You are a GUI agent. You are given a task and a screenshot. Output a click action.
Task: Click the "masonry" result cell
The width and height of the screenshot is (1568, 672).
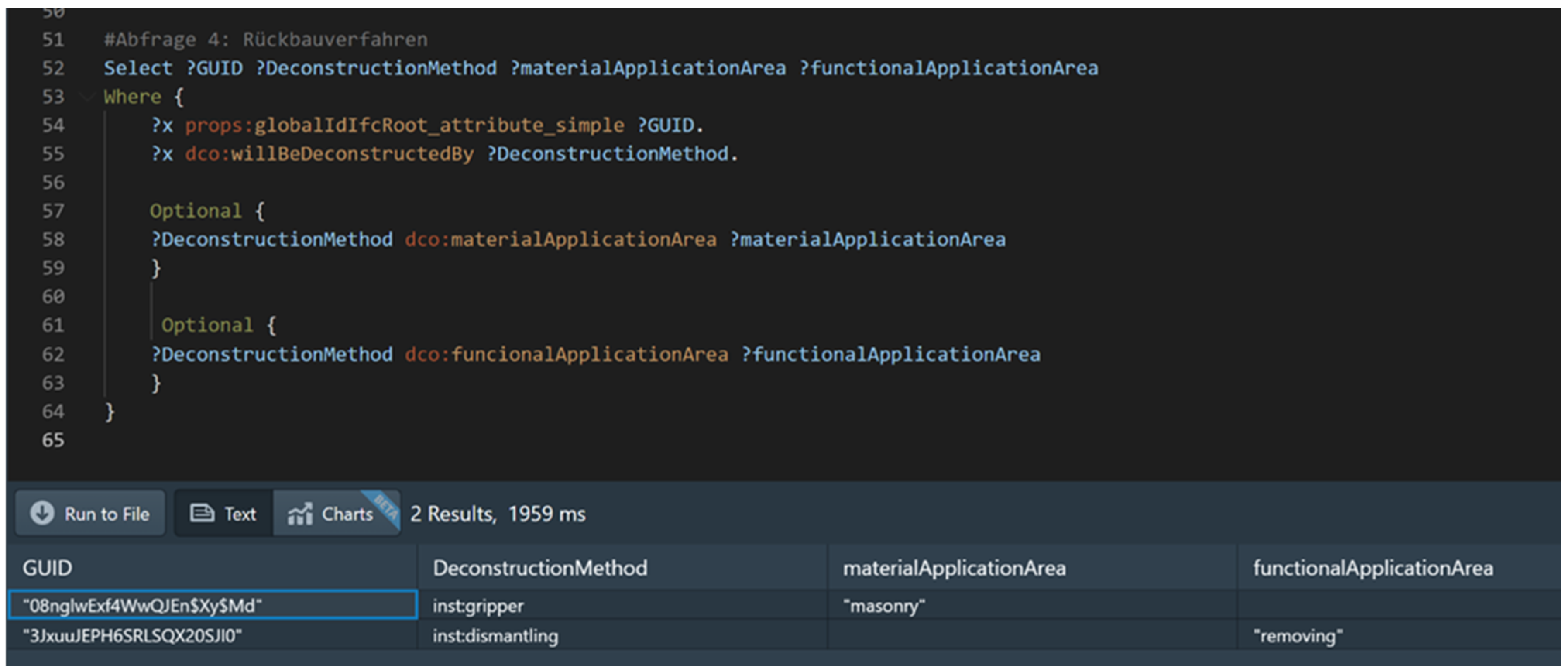(884, 606)
